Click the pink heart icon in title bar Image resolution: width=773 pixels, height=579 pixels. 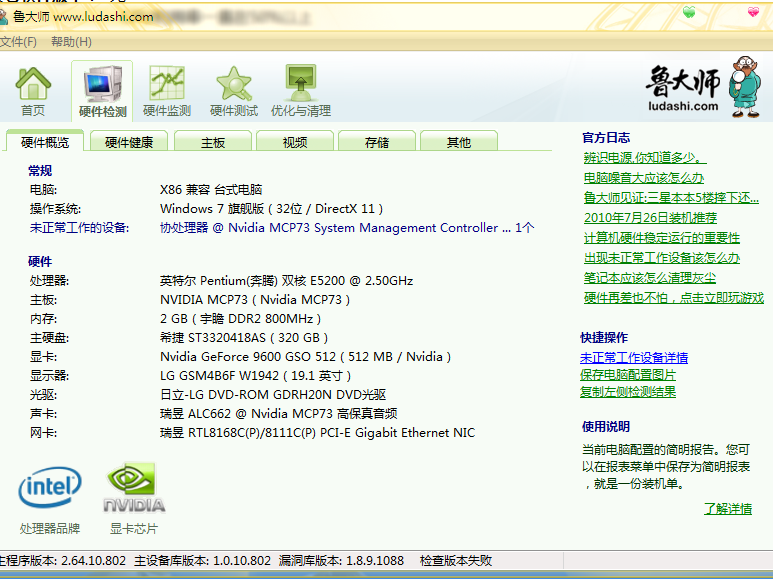click(x=753, y=12)
